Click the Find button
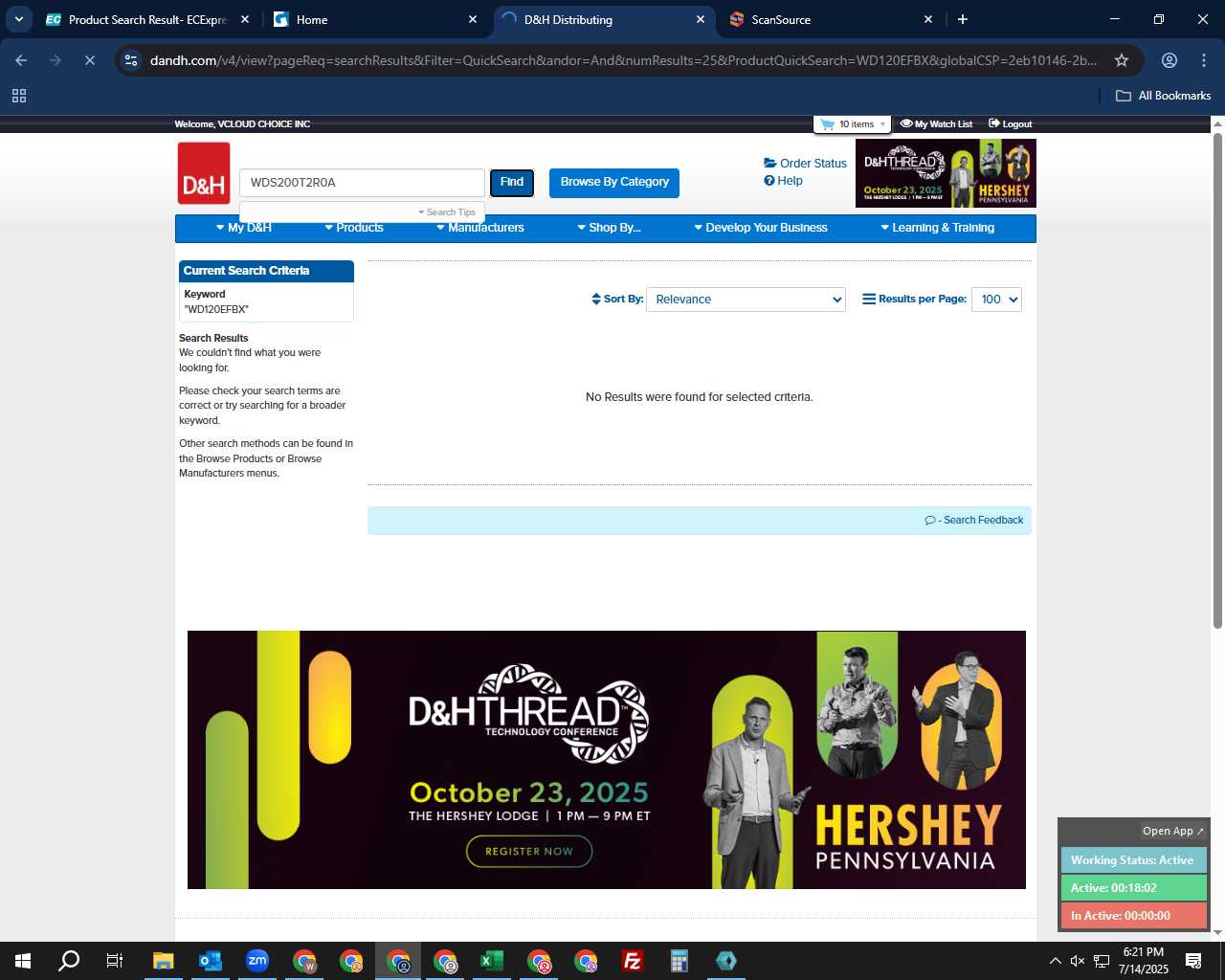This screenshot has height=980, width=1225. point(512,182)
